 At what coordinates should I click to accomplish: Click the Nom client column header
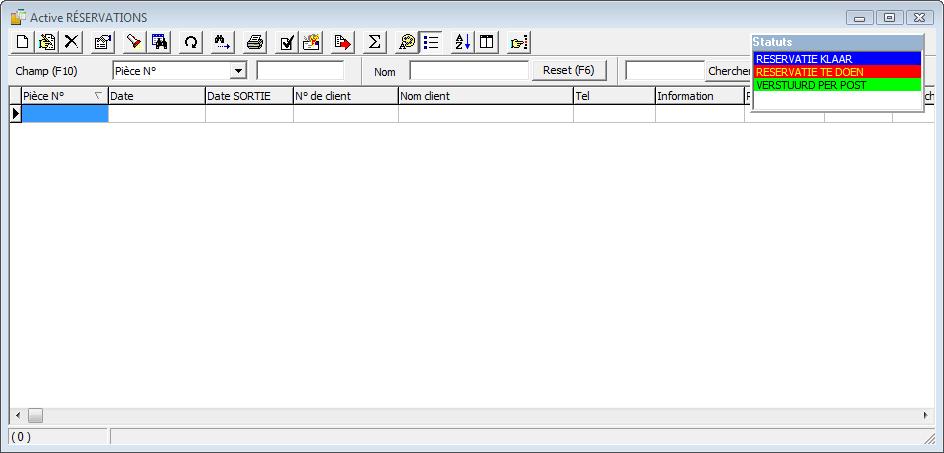(x=486, y=96)
